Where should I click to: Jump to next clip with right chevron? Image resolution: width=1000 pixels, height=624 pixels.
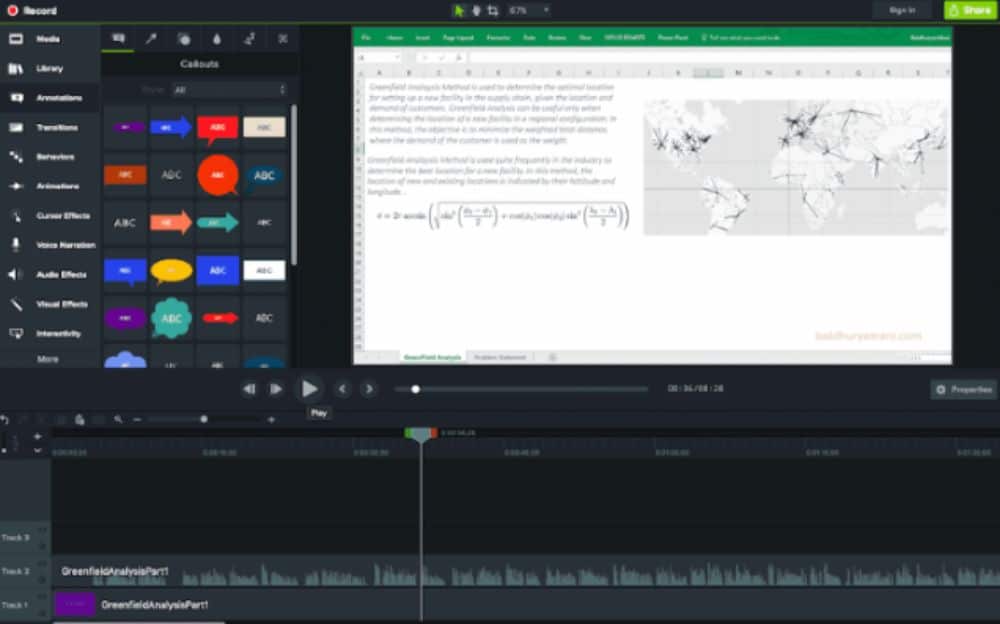[369, 389]
